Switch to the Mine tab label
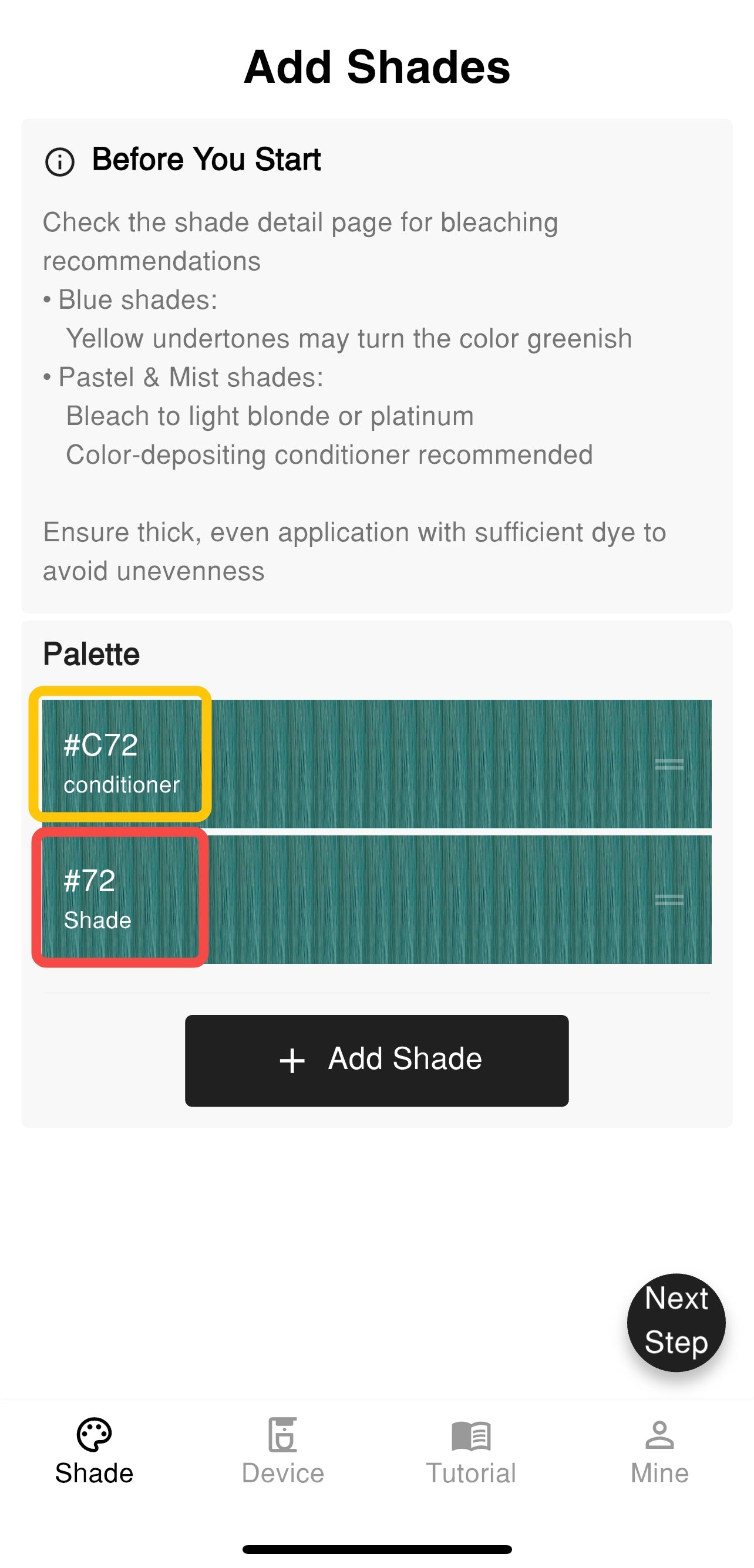 [659, 1473]
